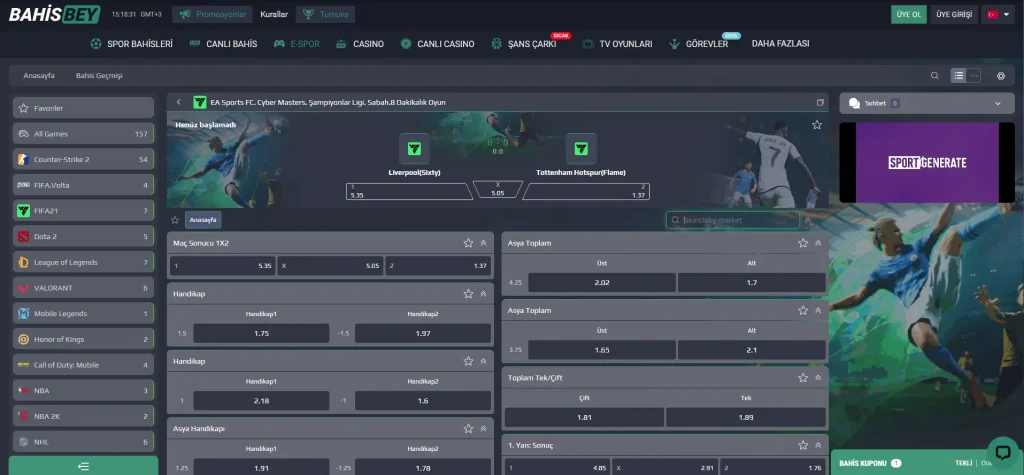Viewport: 1024px width, 475px height.
Task: Favorite the Toplam Tek/Çift market
Action: [x=803, y=378]
